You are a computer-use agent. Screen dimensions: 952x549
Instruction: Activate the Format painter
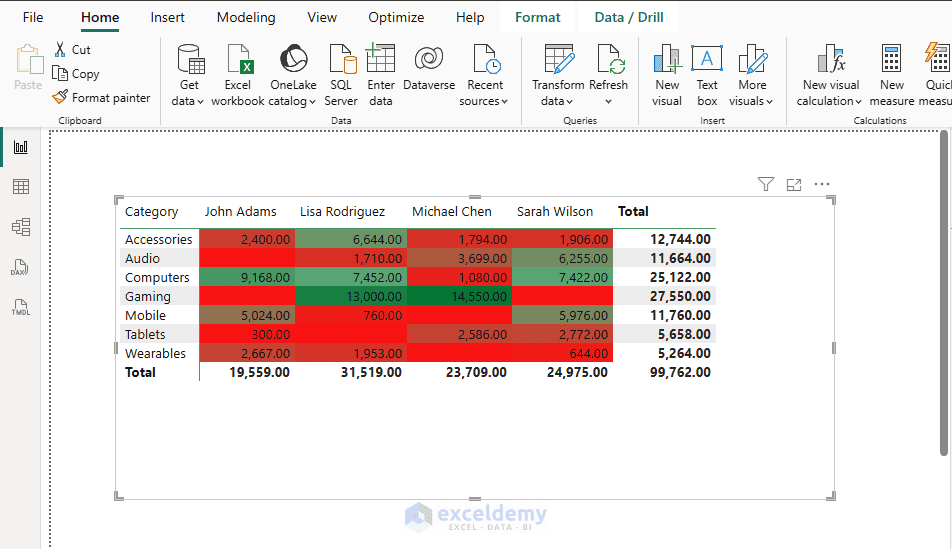point(101,97)
